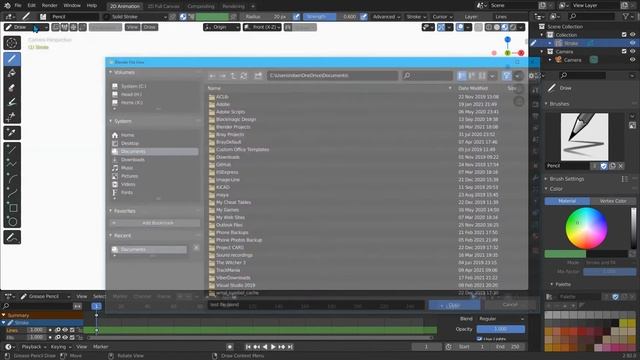640x360 pixels.
Task: Jump to timeline start frame
Action: (248, 347)
